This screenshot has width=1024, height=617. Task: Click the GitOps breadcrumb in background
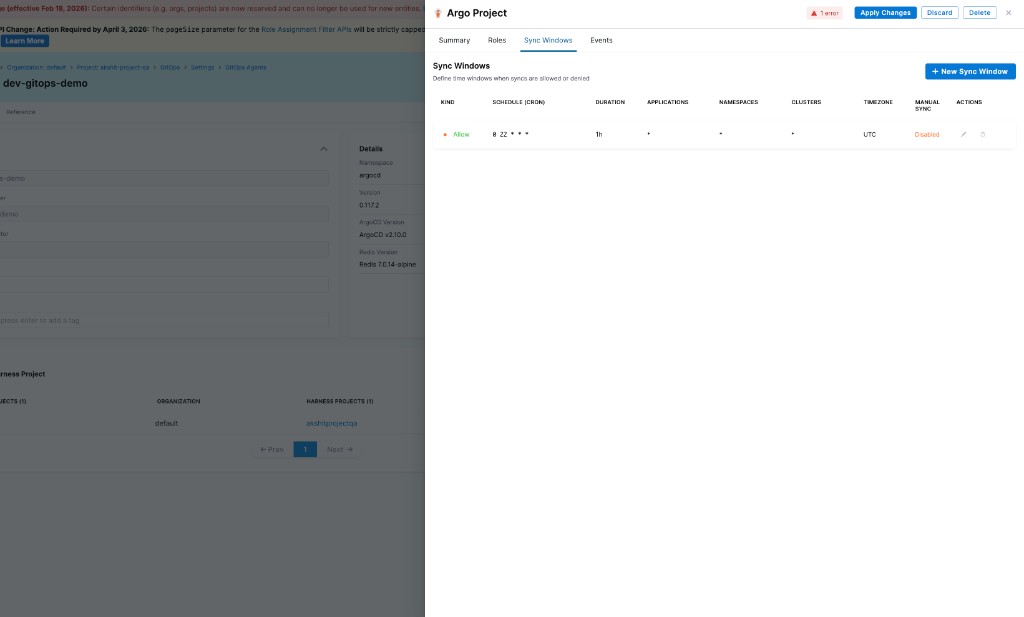tap(170, 68)
